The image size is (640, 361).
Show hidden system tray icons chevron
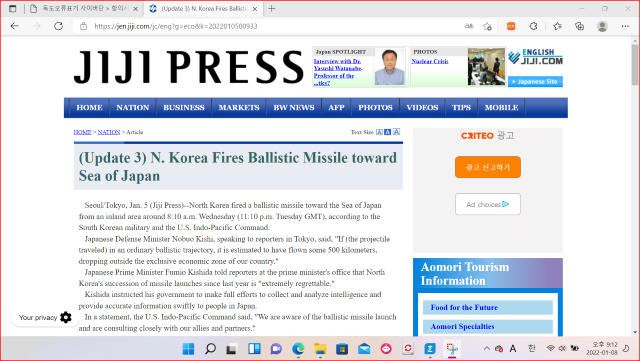click(487, 348)
